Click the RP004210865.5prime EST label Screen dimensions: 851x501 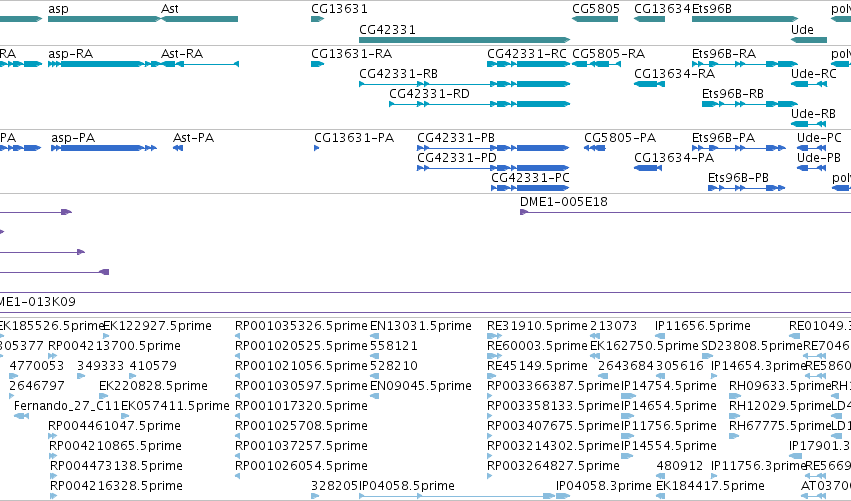[115, 446]
